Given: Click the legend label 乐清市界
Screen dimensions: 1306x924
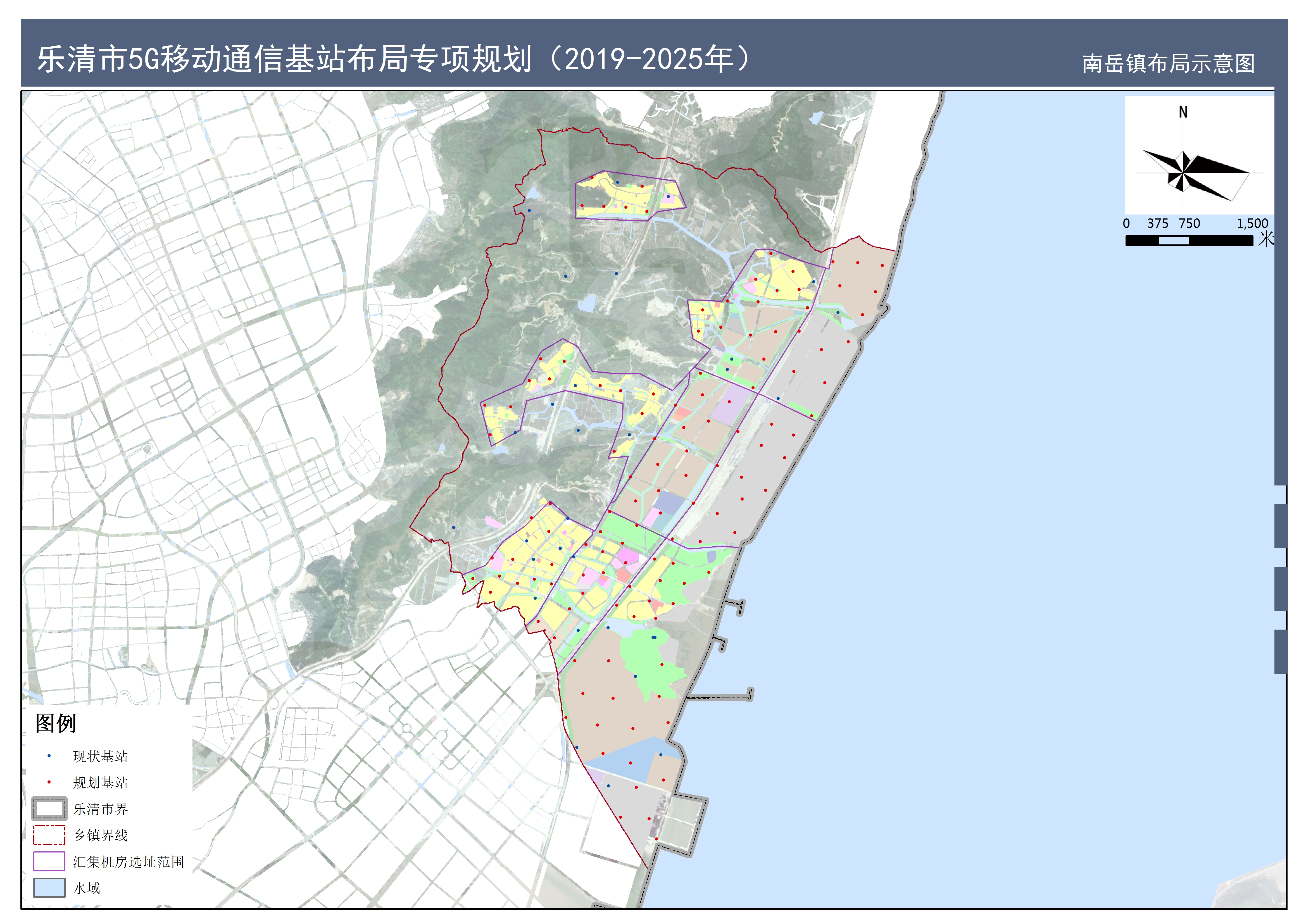Looking at the screenshot, I should 100,809.
